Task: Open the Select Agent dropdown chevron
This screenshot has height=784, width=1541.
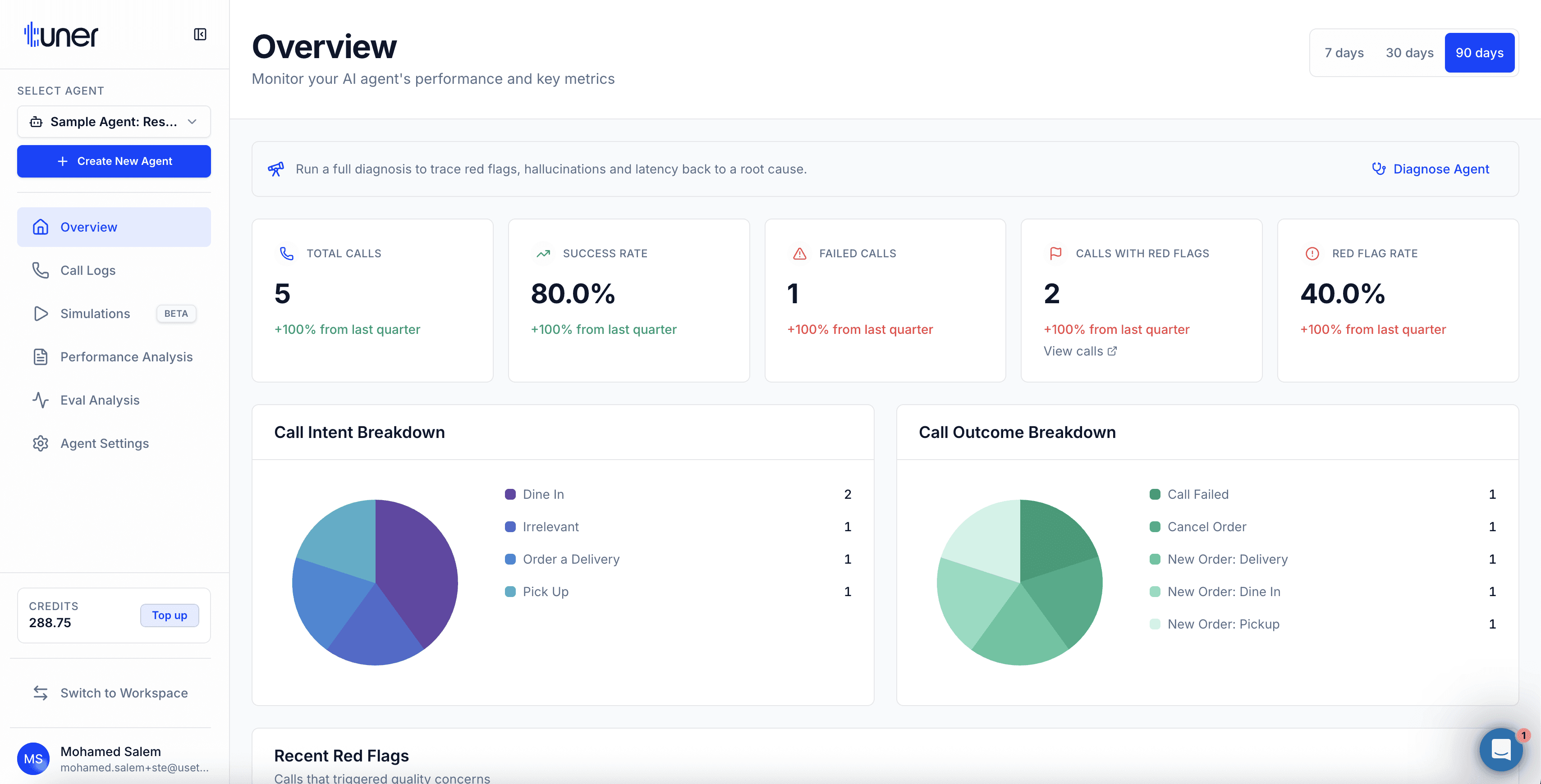Action: (192, 122)
